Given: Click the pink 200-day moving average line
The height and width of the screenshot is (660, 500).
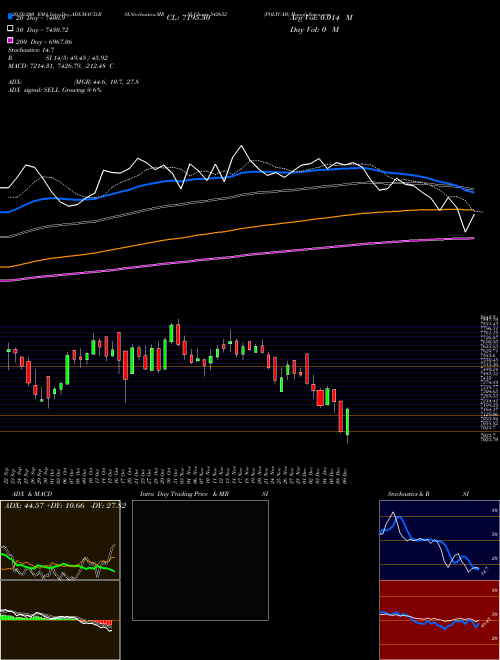Looking at the screenshot, I should tap(237, 255).
